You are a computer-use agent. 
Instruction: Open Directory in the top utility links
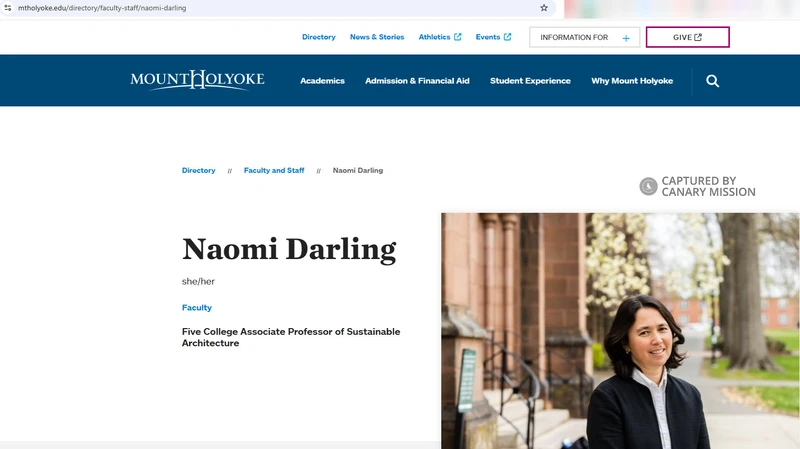click(319, 37)
